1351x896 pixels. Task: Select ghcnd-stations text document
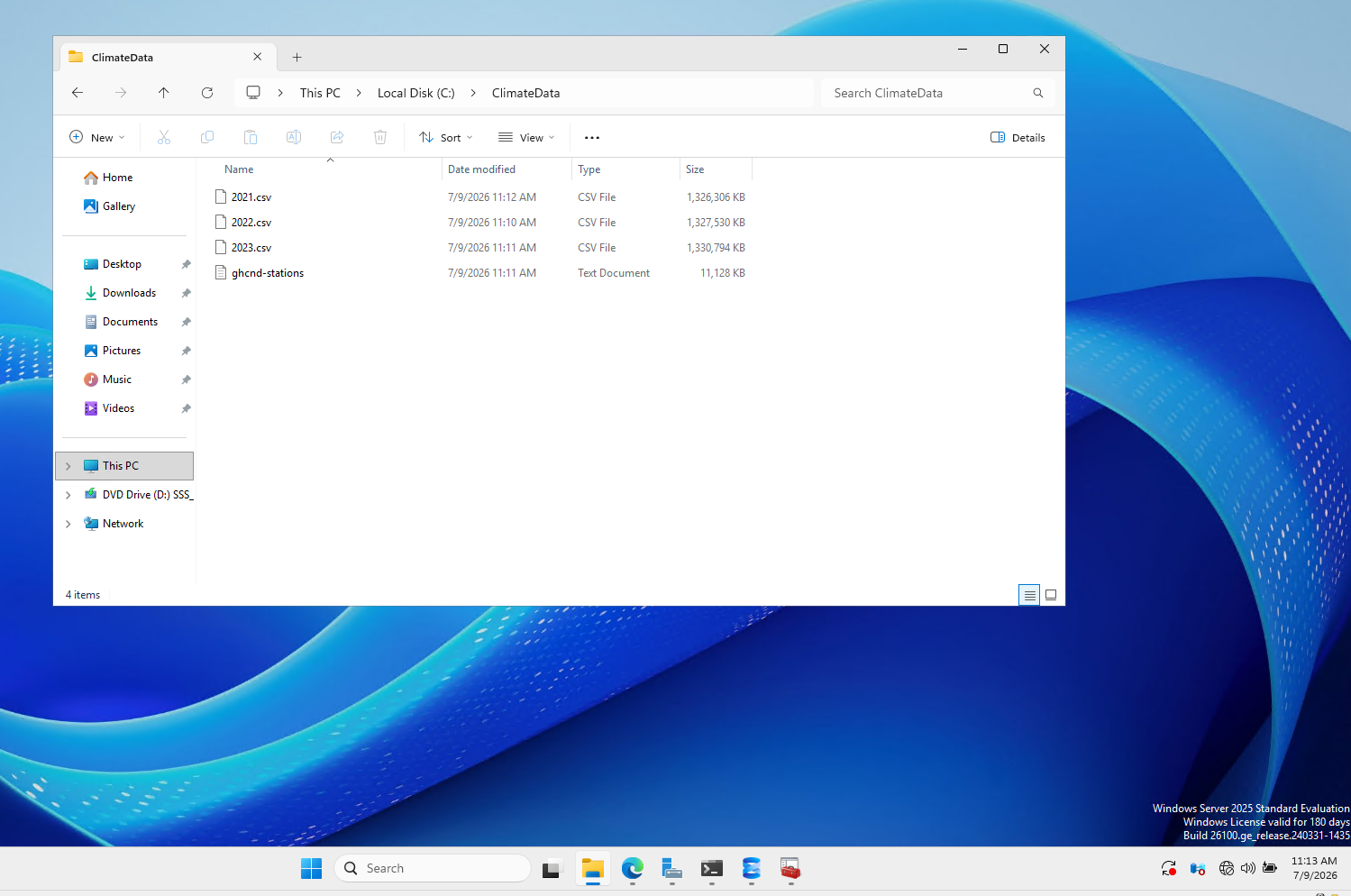(267, 273)
